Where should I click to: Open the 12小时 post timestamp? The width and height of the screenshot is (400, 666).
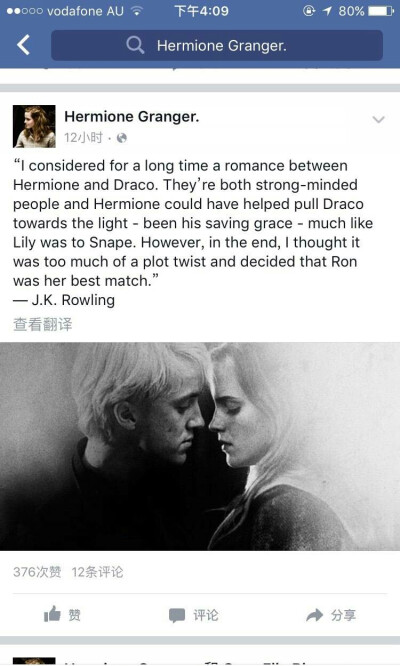tap(84, 138)
